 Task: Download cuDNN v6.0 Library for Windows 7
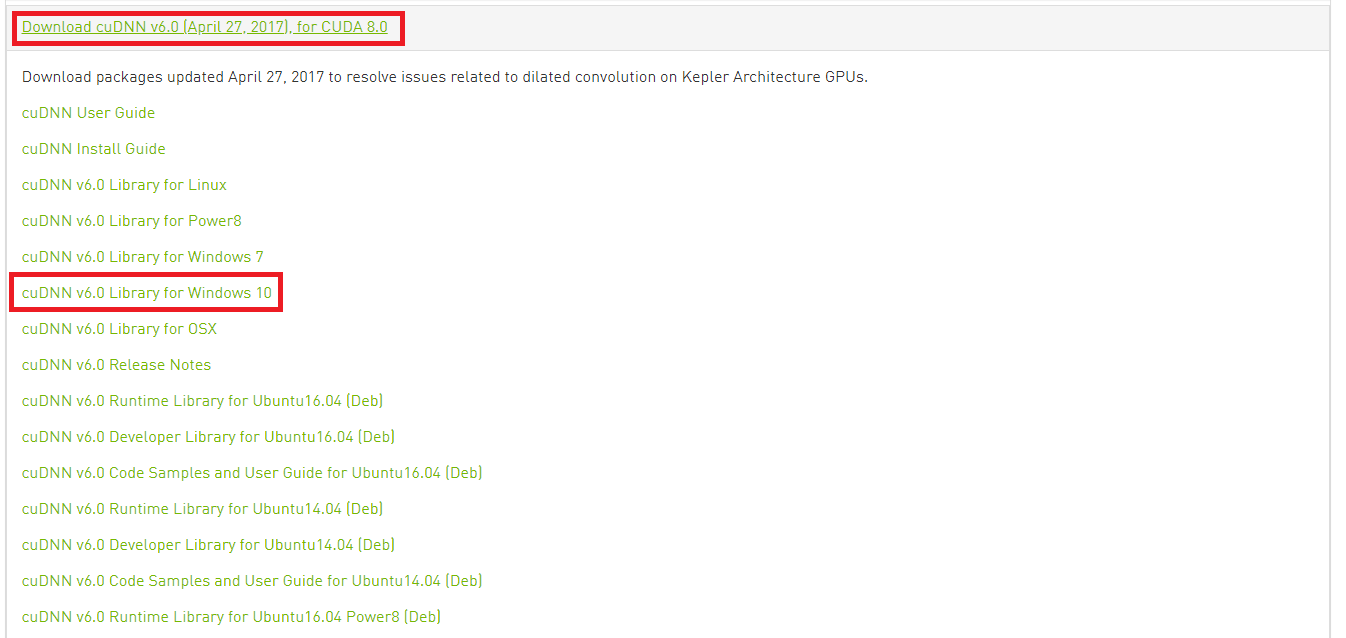(143, 257)
